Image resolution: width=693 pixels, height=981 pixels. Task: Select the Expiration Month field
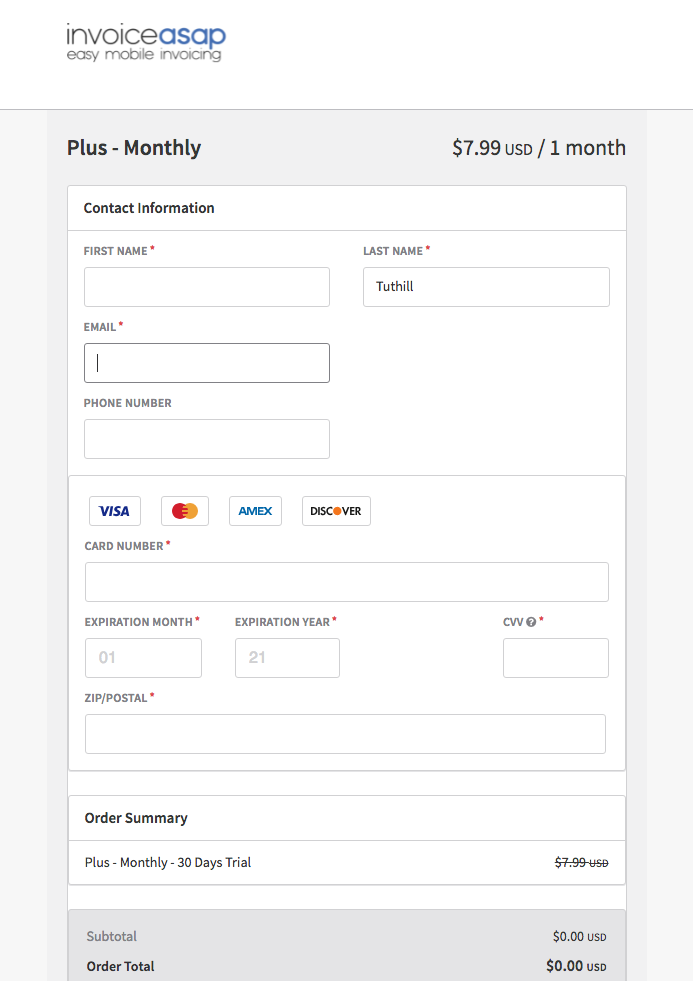tap(143, 658)
